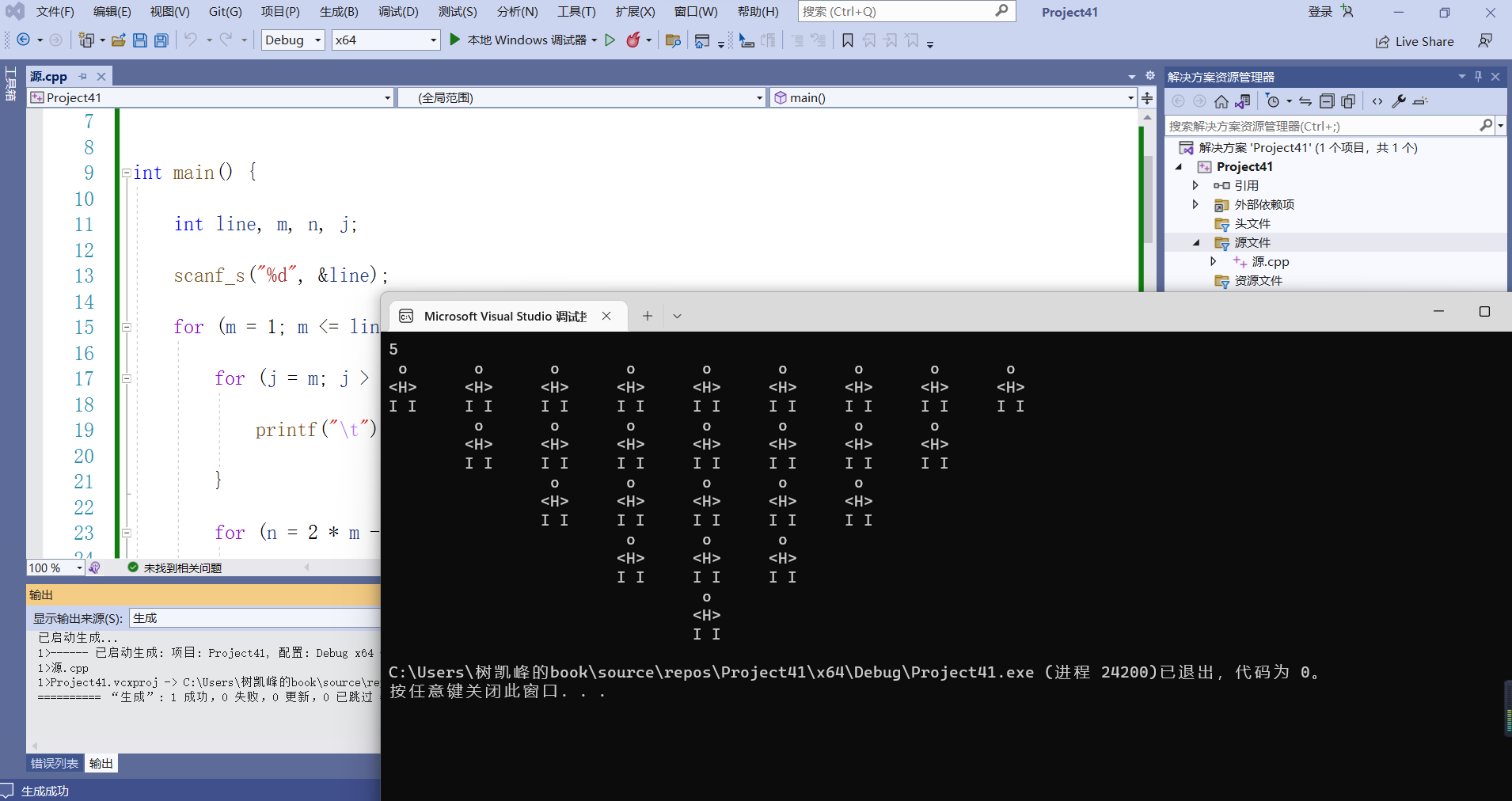Viewport: 1512px width, 801px height.
Task: Create a new project from the toolbar
Action: tap(86, 40)
